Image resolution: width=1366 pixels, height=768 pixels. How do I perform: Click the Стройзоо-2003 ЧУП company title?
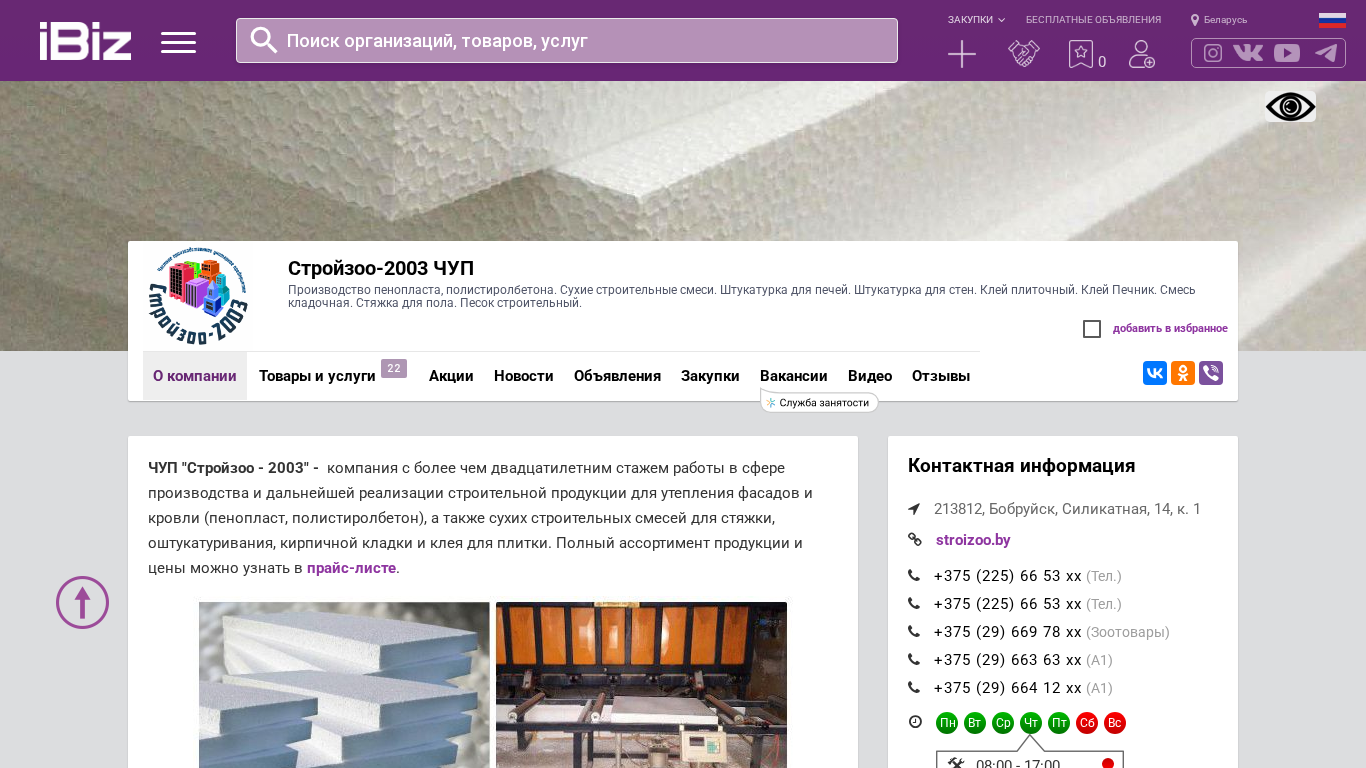(381, 268)
